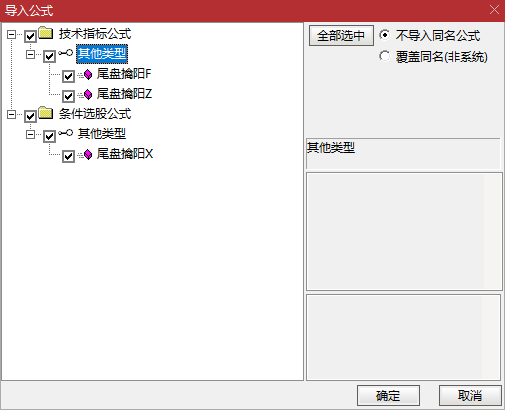Select 覆盖同名(非系统) radio option
This screenshot has height=410, width=505.
point(384,56)
